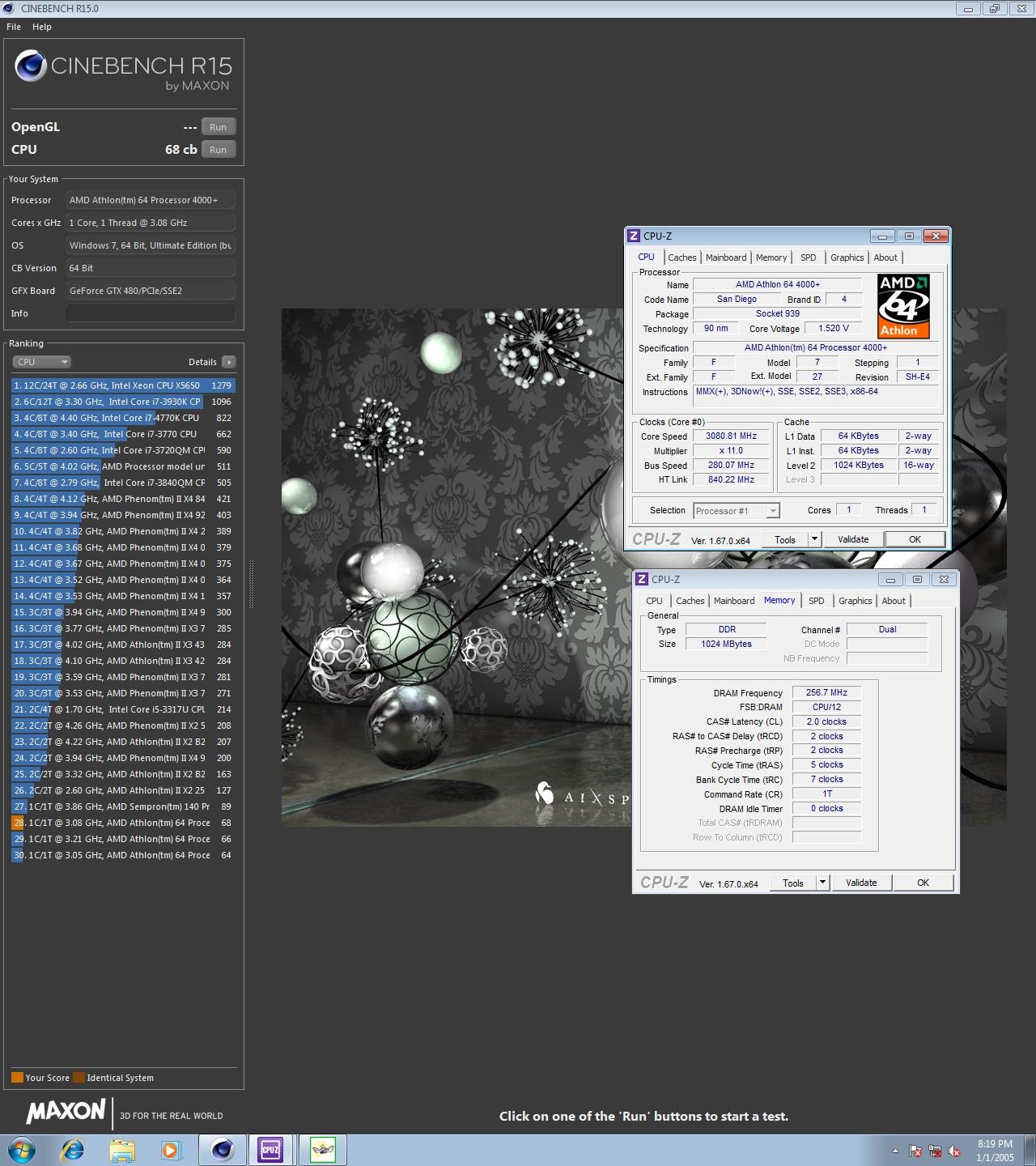Open About tab in lower CPU-Z window
This screenshot has width=1036, height=1166.
[x=894, y=601]
